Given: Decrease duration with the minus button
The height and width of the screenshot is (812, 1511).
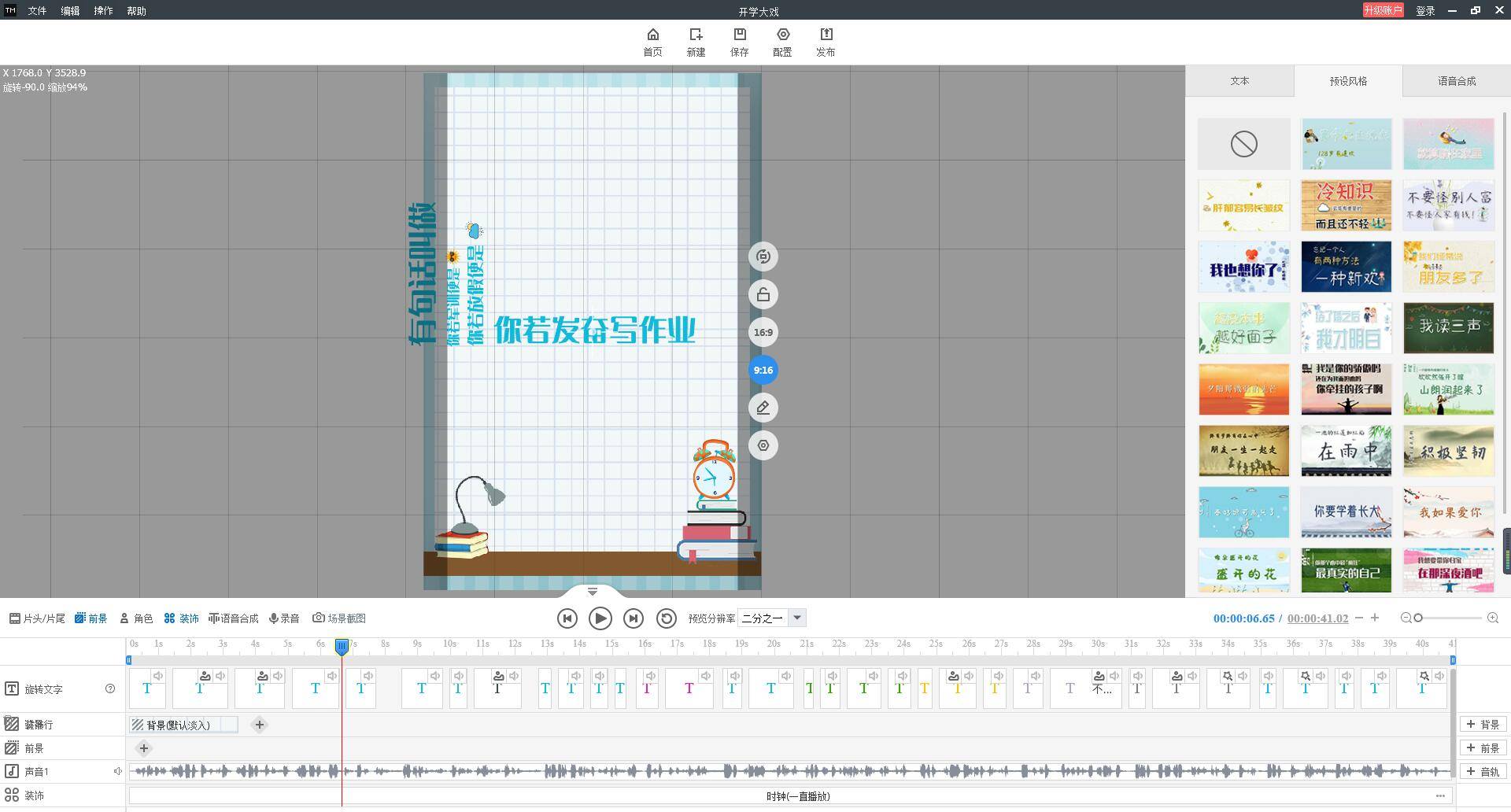Looking at the screenshot, I should click(x=1358, y=618).
